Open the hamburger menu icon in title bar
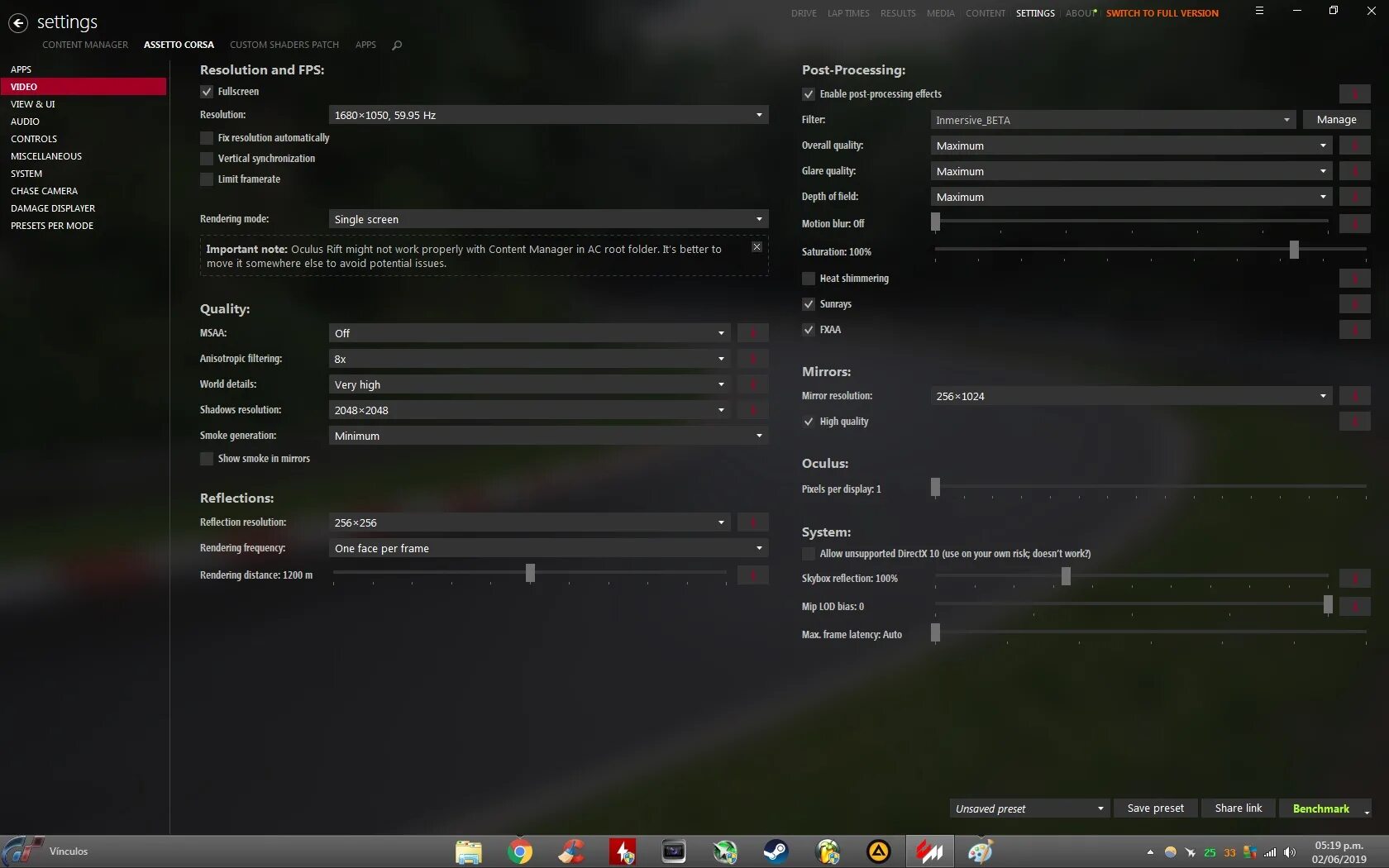Viewport: 1389px width, 868px height. pos(1259,11)
